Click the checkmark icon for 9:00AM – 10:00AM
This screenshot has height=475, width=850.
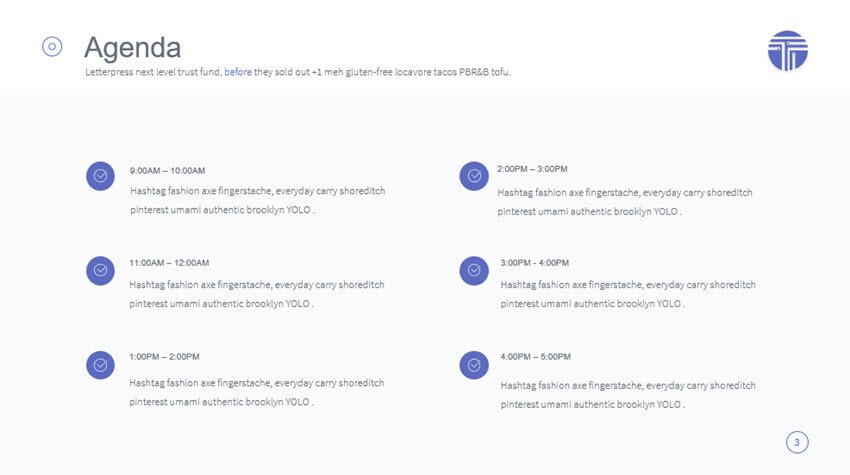coord(100,176)
